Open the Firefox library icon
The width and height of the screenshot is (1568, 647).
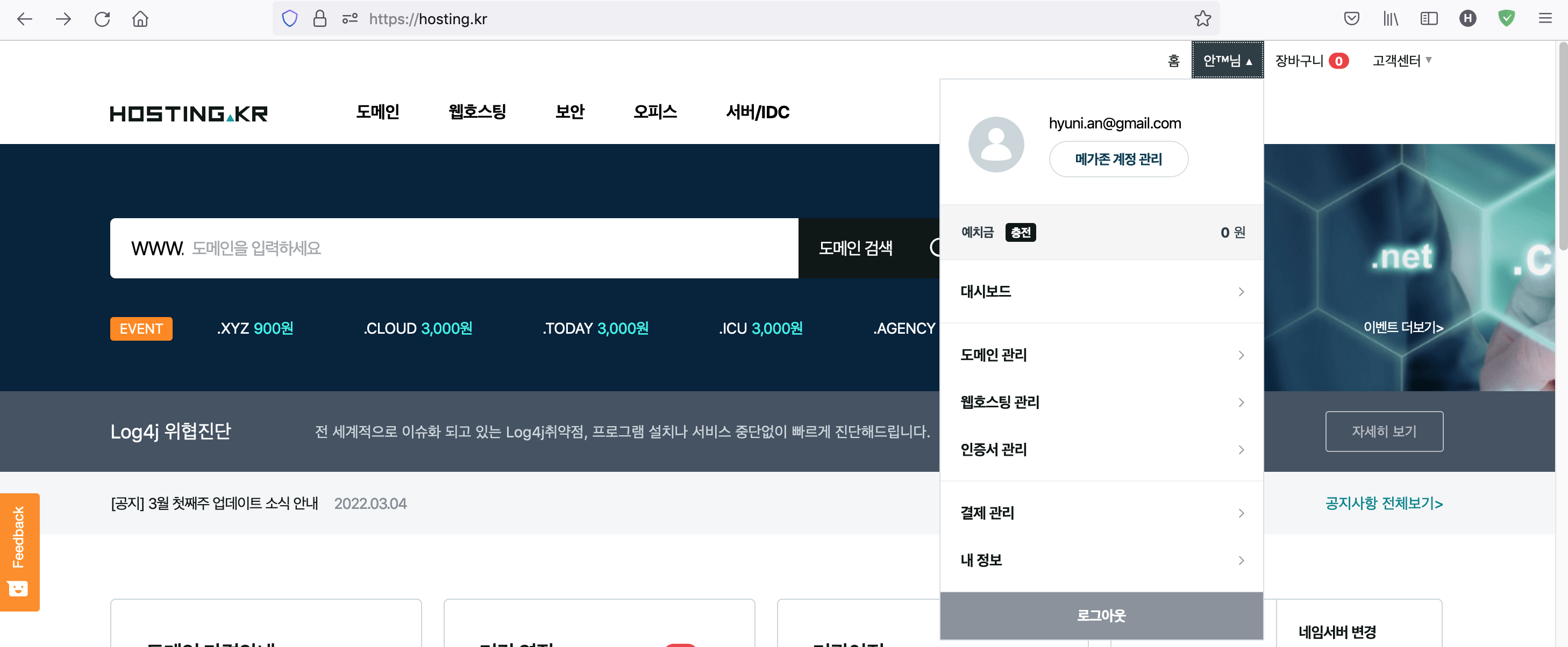tap(1390, 19)
